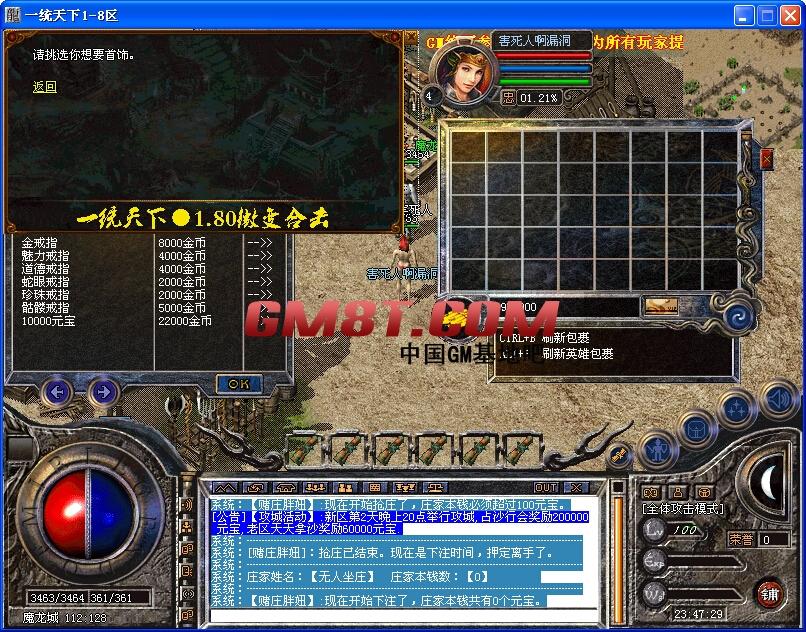Click the second side icon left of chat
The height and width of the screenshot is (632, 806).
187,526
